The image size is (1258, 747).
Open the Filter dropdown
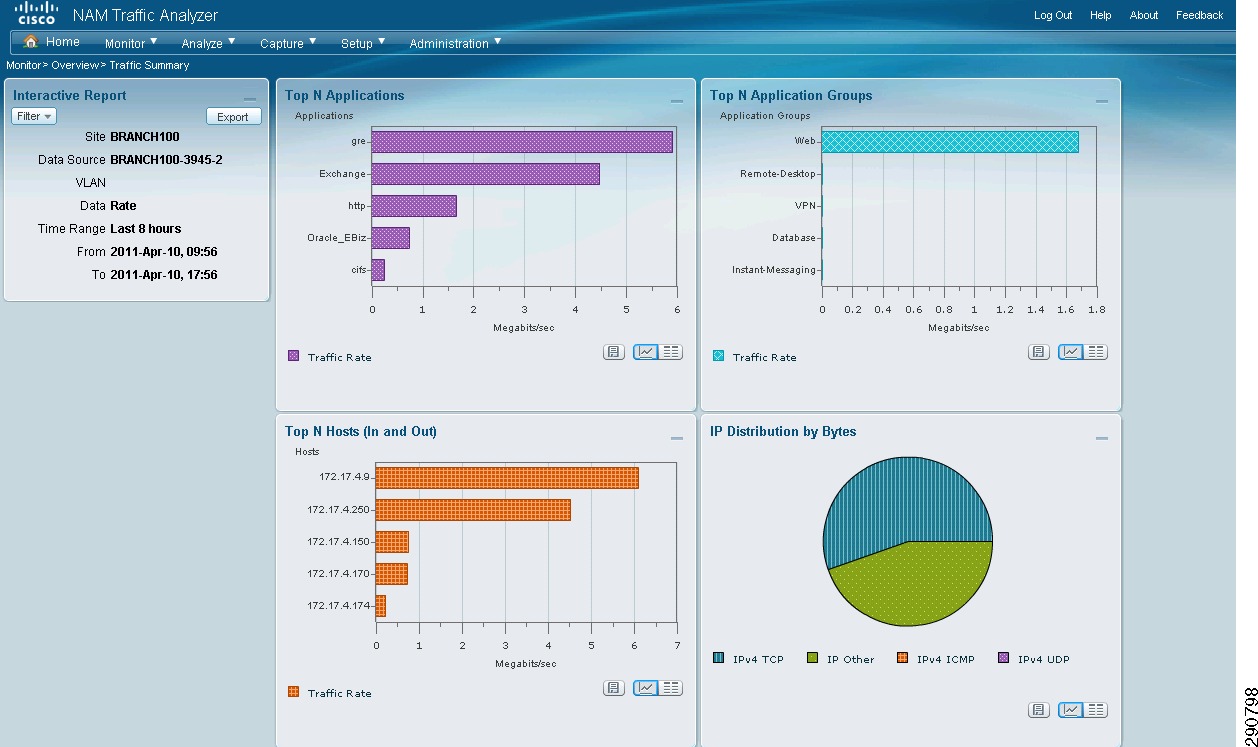(x=34, y=116)
